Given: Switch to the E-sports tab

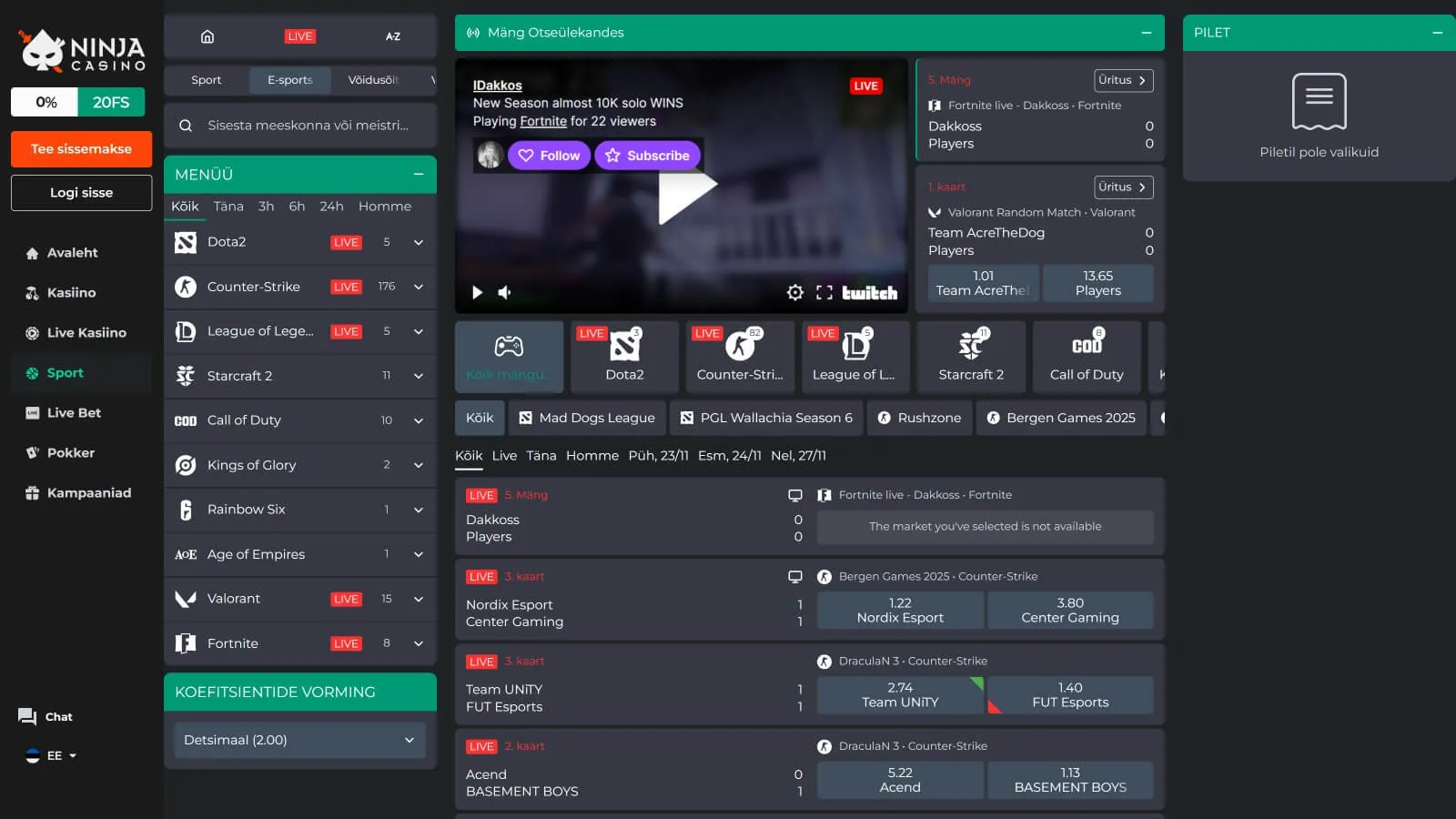Looking at the screenshot, I should click(289, 80).
